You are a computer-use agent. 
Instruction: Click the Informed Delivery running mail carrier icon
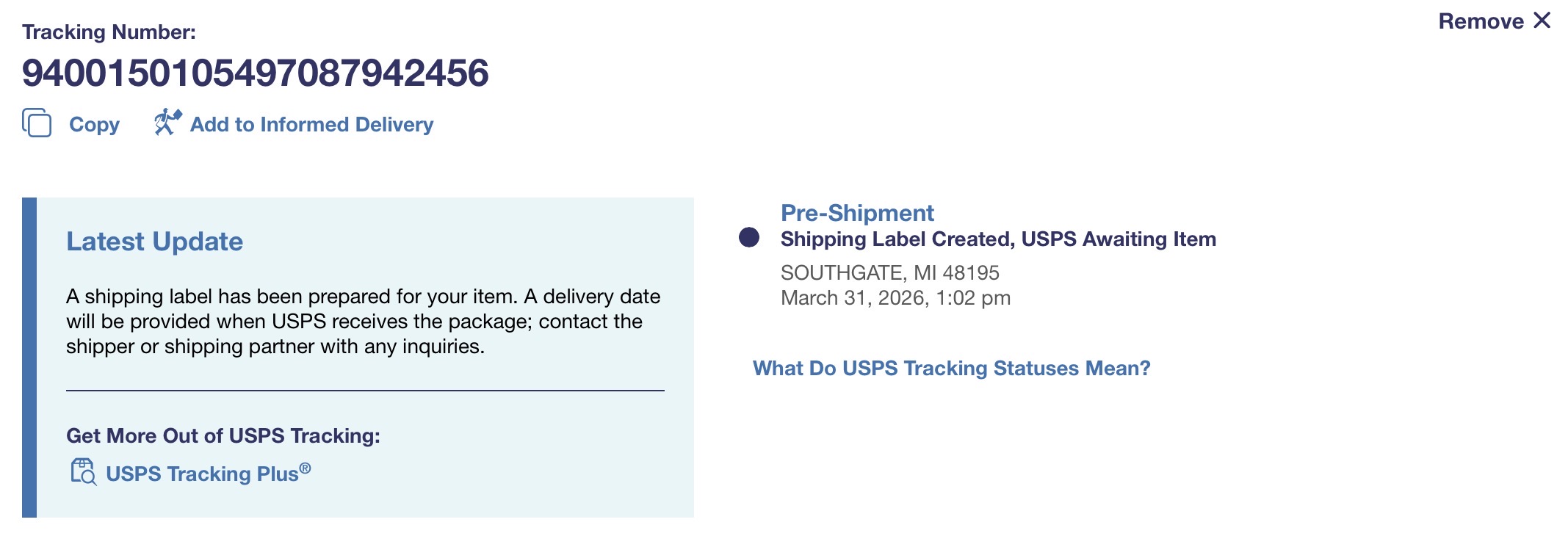(167, 122)
